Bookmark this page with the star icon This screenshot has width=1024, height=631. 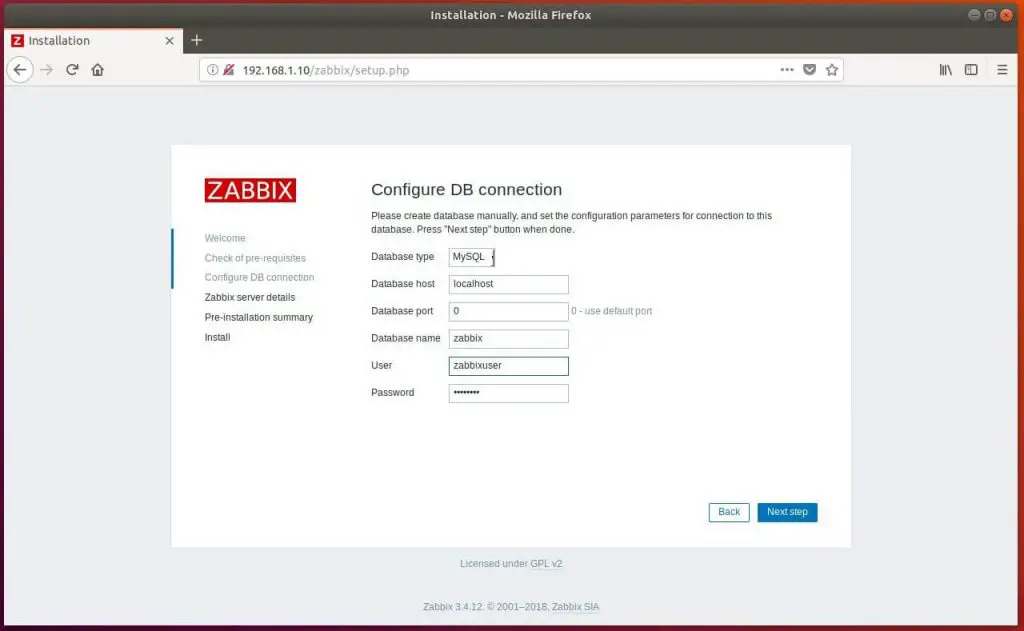[831, 70]
